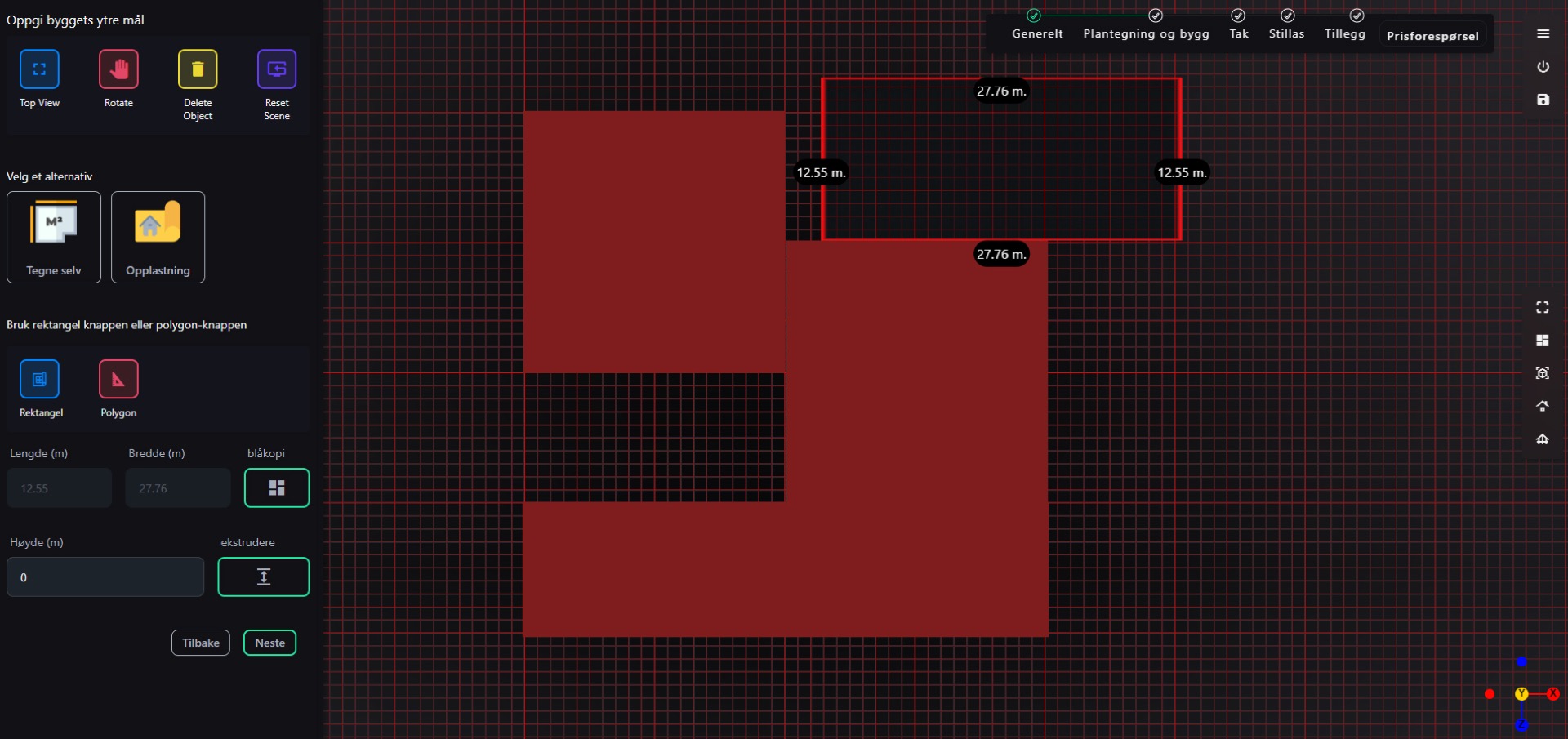Image resolution: width=1568 pixels, height=739 pixels.
Task: Choose the Opplastning option
Action: pos(158,238)
